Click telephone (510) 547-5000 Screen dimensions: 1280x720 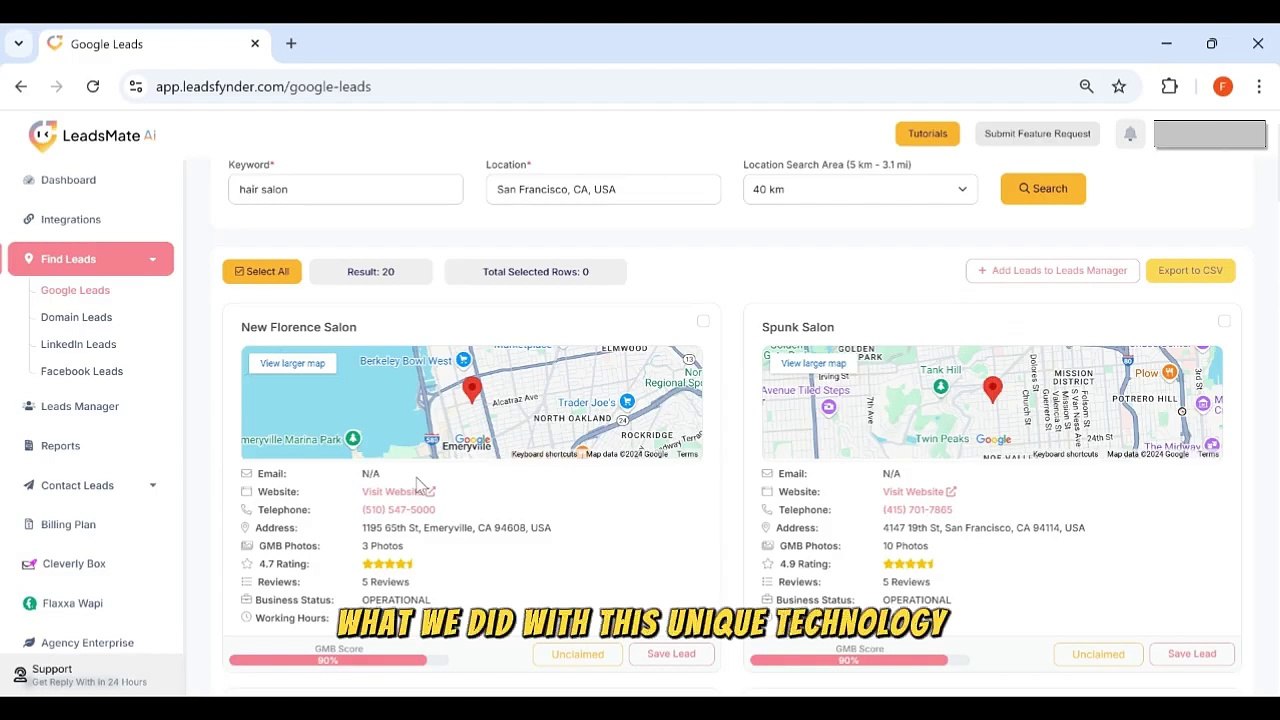398,510
